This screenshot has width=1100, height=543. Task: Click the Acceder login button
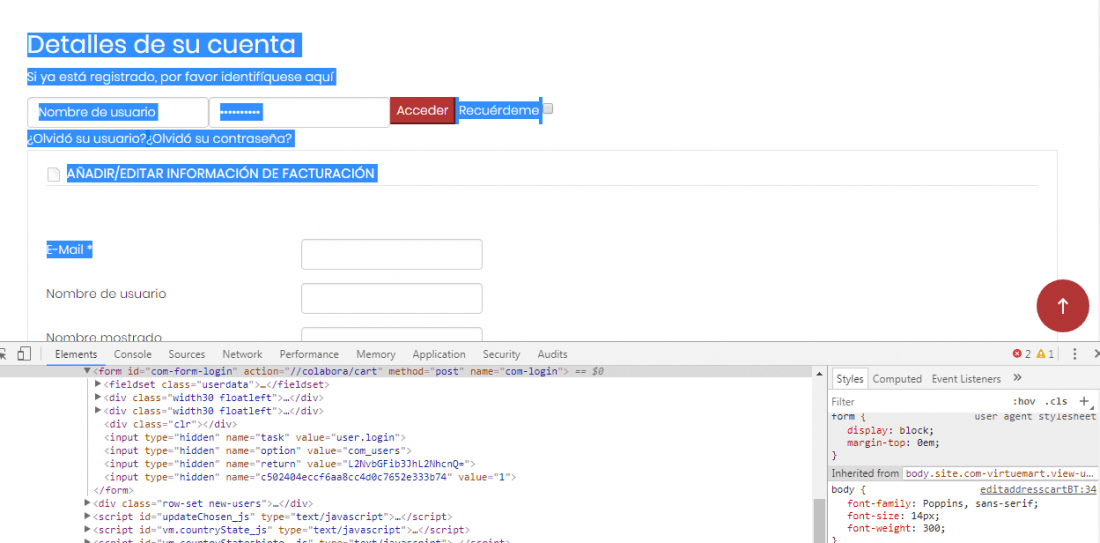(422, 110)
